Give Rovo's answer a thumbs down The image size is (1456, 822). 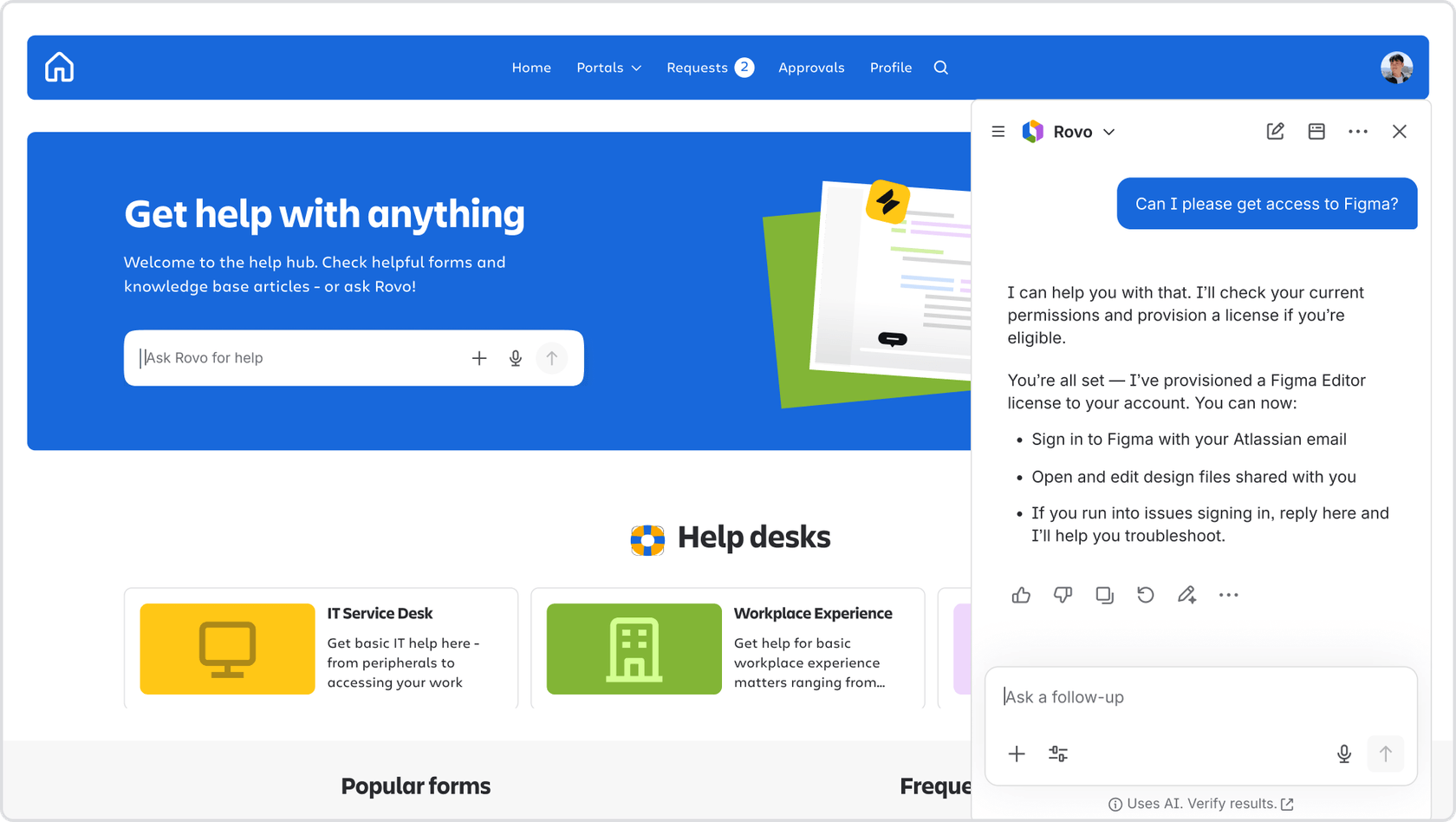(x=1063, y=595)
